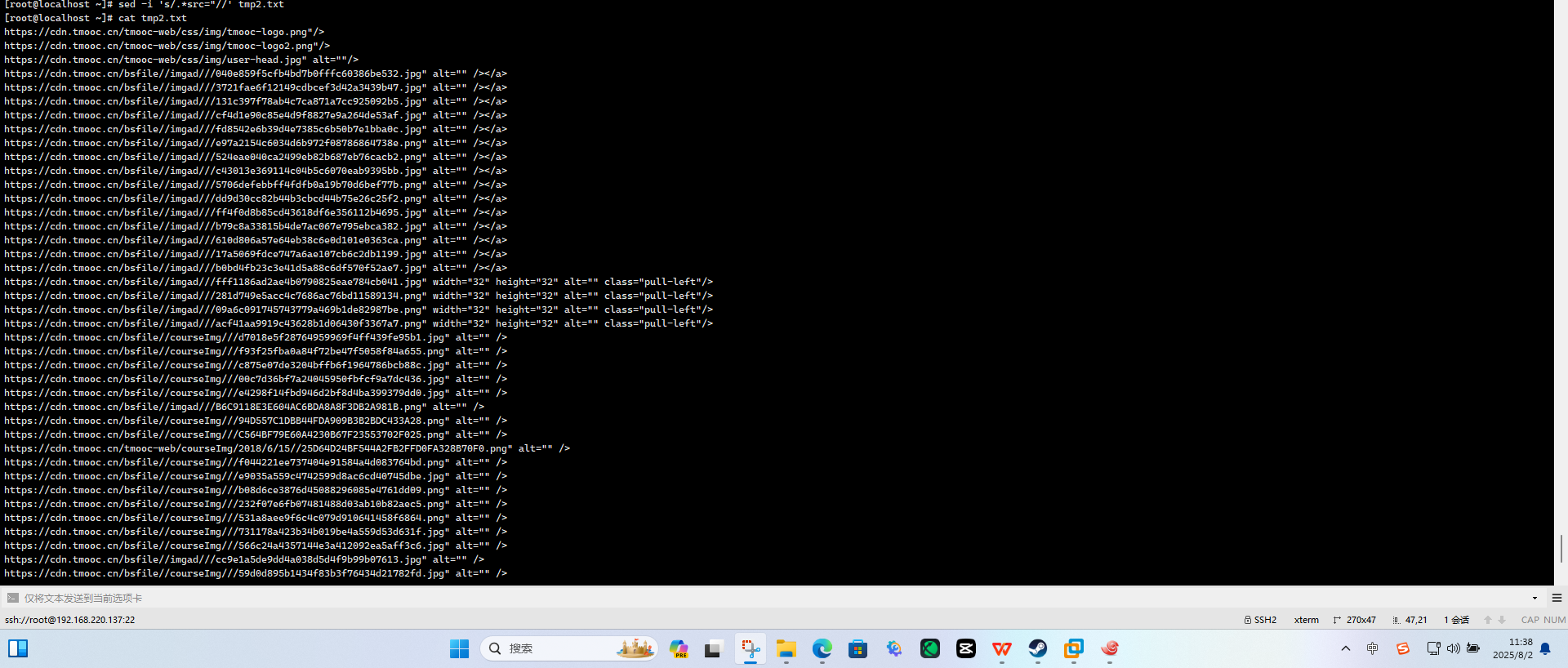Expand the system tray hidden icons chevron
The height and width of the screenshot is (668, 1568).
1346,648
